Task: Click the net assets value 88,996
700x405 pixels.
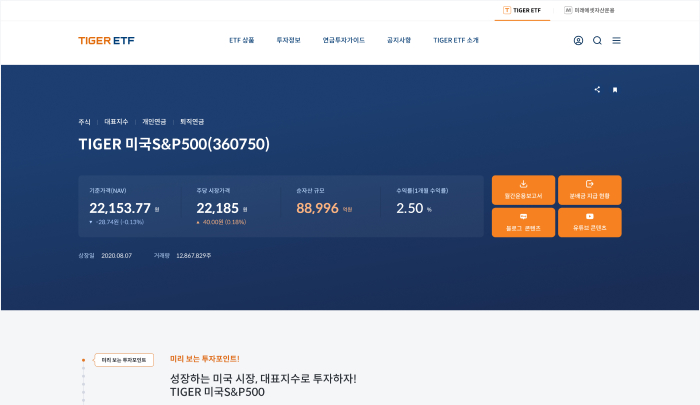Action: (x=317, y=208)
